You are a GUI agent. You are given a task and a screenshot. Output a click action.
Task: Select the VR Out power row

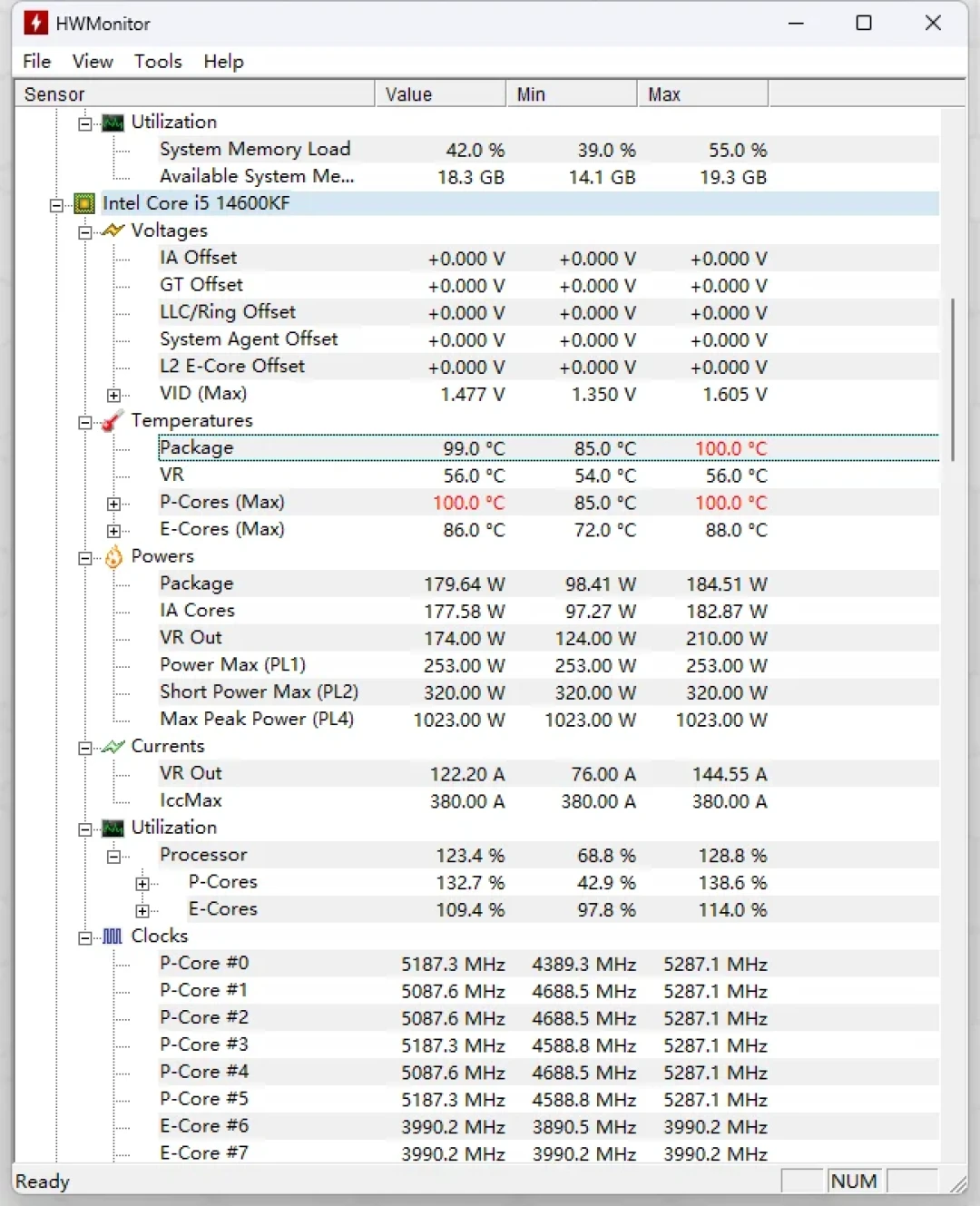549,638
